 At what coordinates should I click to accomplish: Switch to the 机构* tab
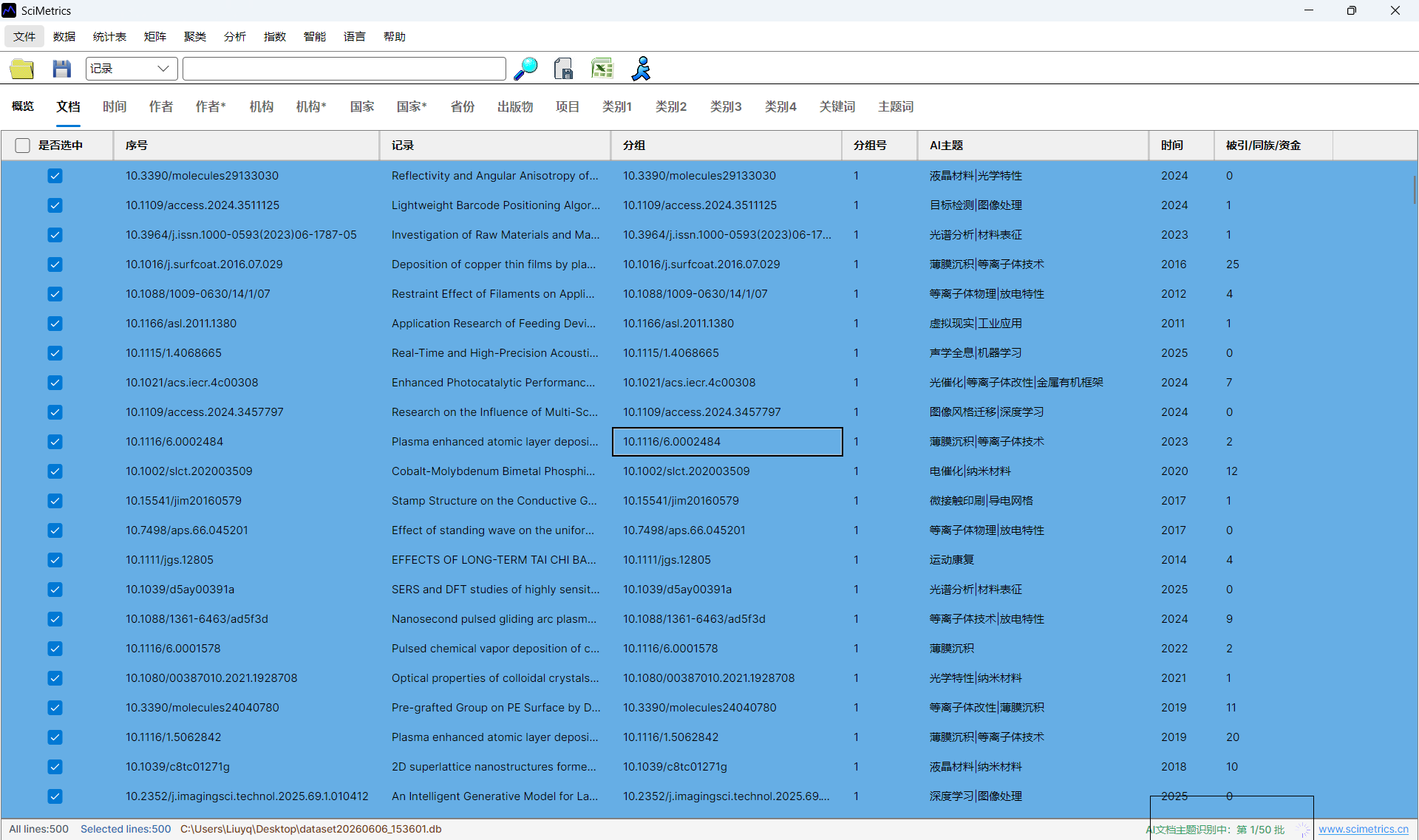click(311, 106)
